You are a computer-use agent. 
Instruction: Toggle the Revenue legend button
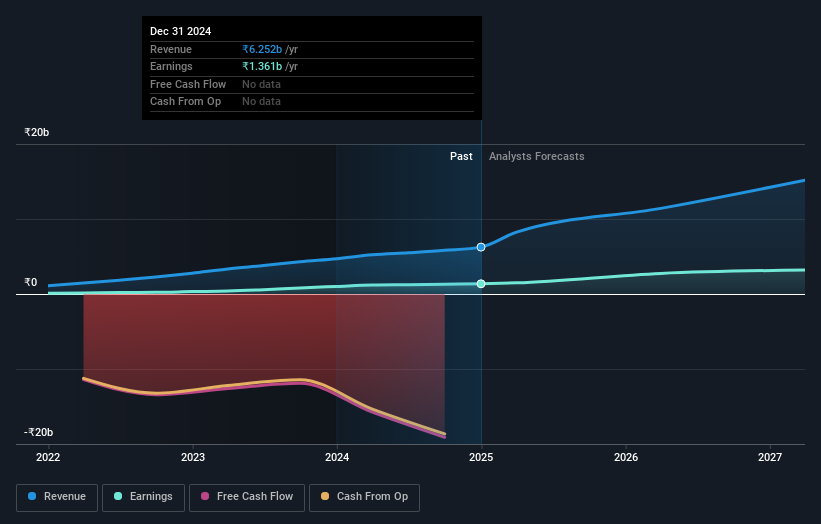57,497
